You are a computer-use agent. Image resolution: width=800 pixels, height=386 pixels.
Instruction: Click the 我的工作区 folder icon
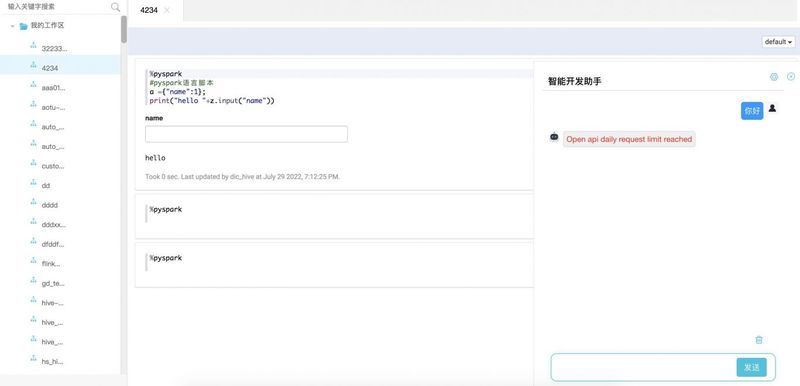coord(23,26)
